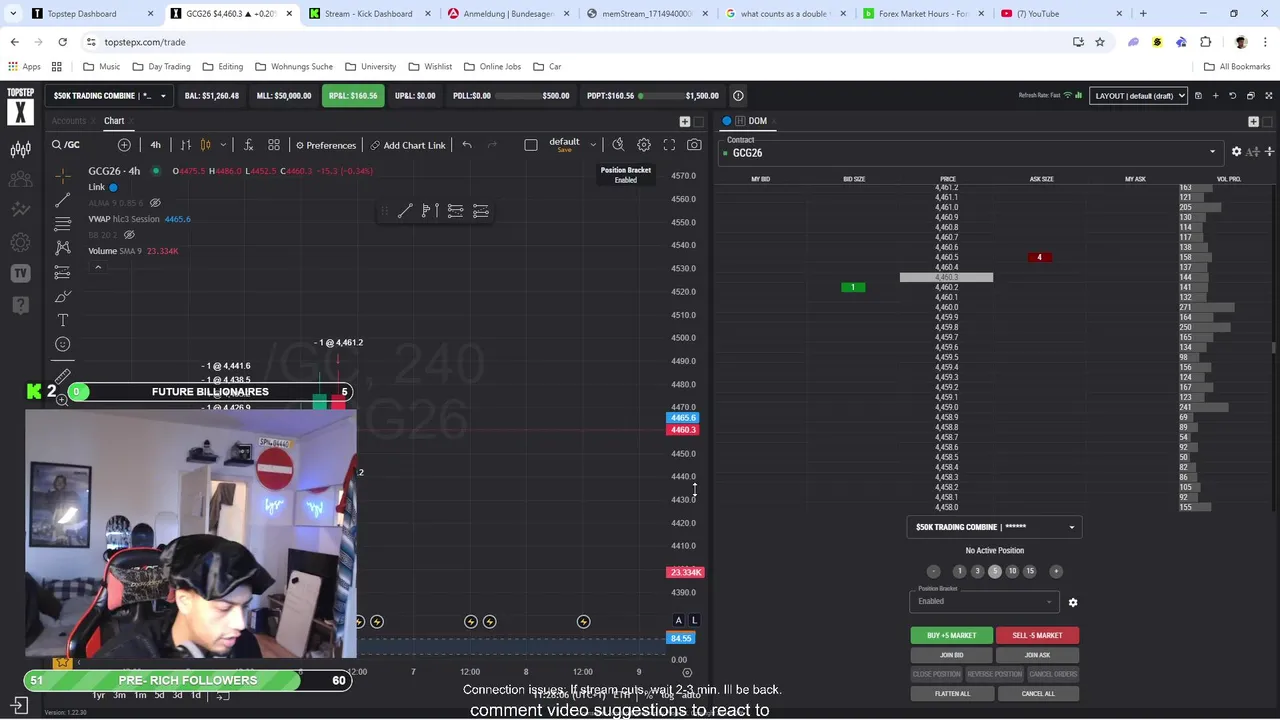Select order quantity 3
The width and height of the screenshot is (1280, 720).
point(977,571)
